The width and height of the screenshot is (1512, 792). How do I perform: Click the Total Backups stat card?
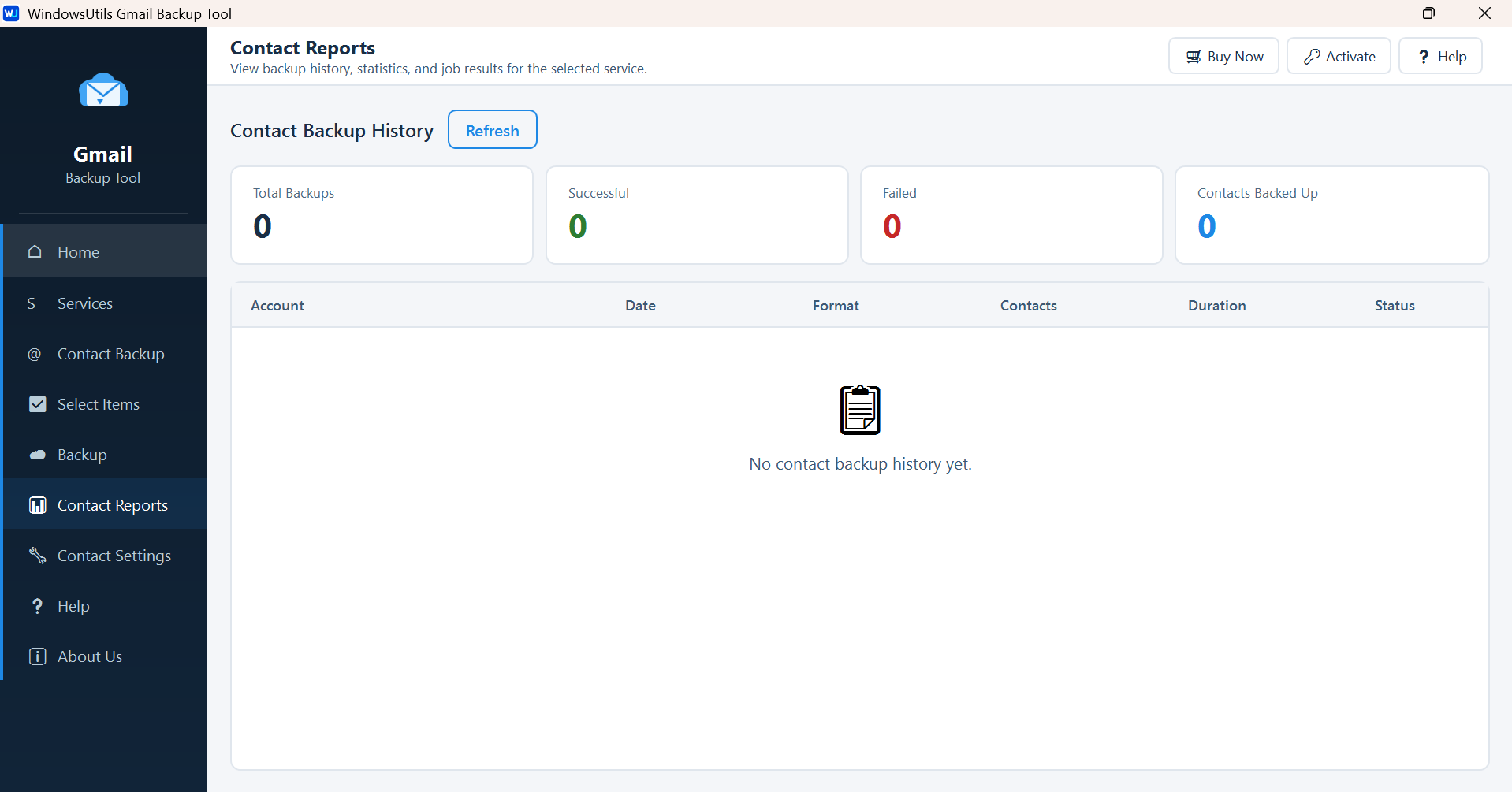click(382, 215)
